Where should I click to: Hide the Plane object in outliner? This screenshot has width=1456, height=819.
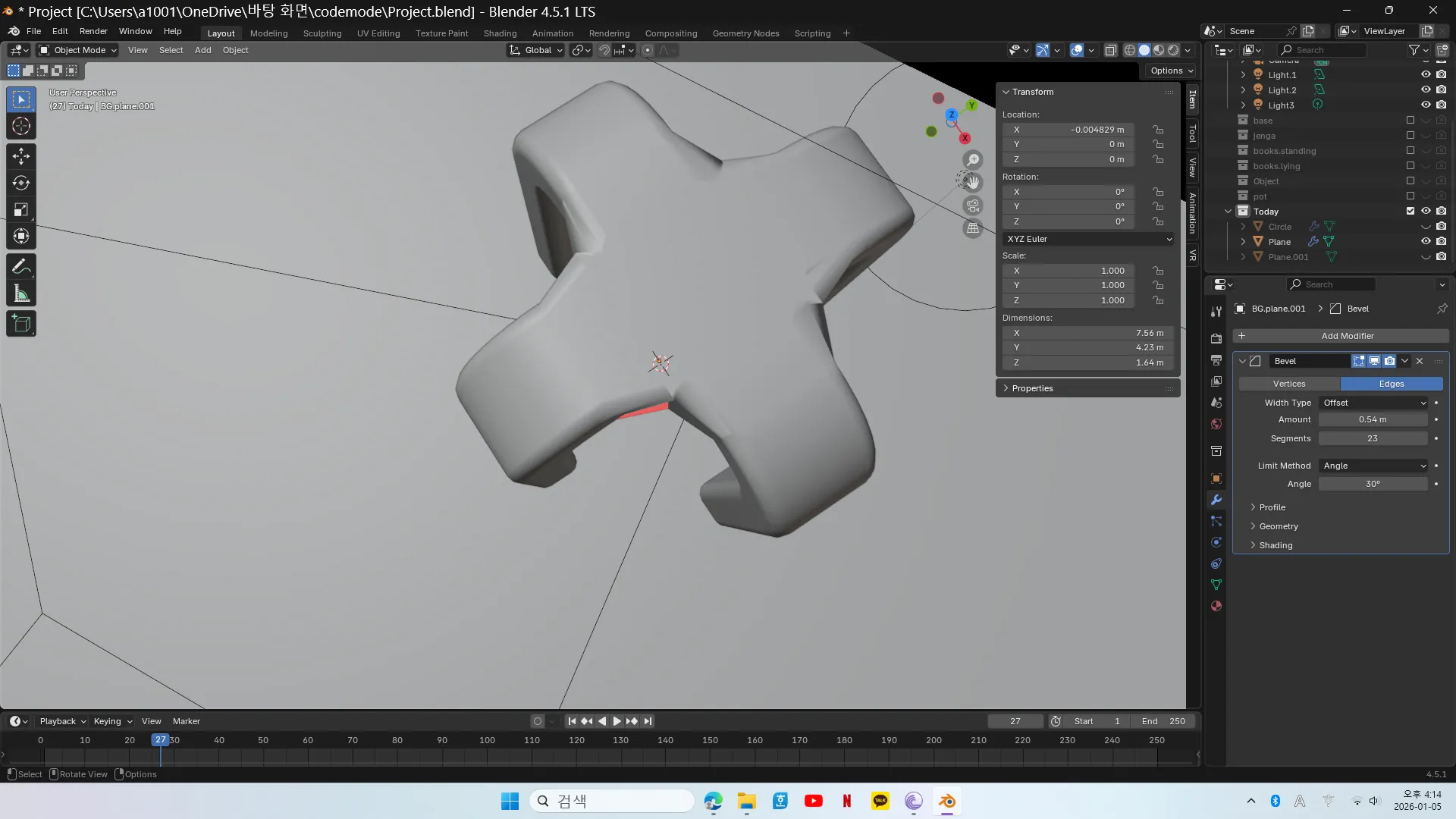tap(1426, 241)
